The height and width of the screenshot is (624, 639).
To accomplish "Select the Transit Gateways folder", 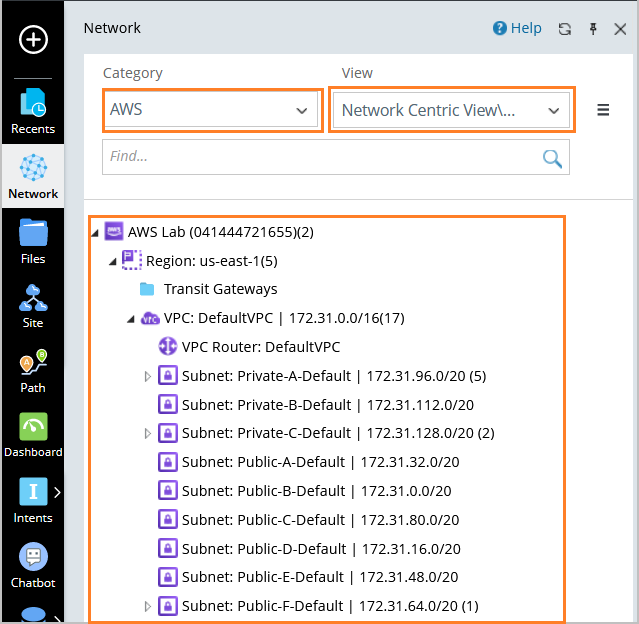I will (220, 289).
